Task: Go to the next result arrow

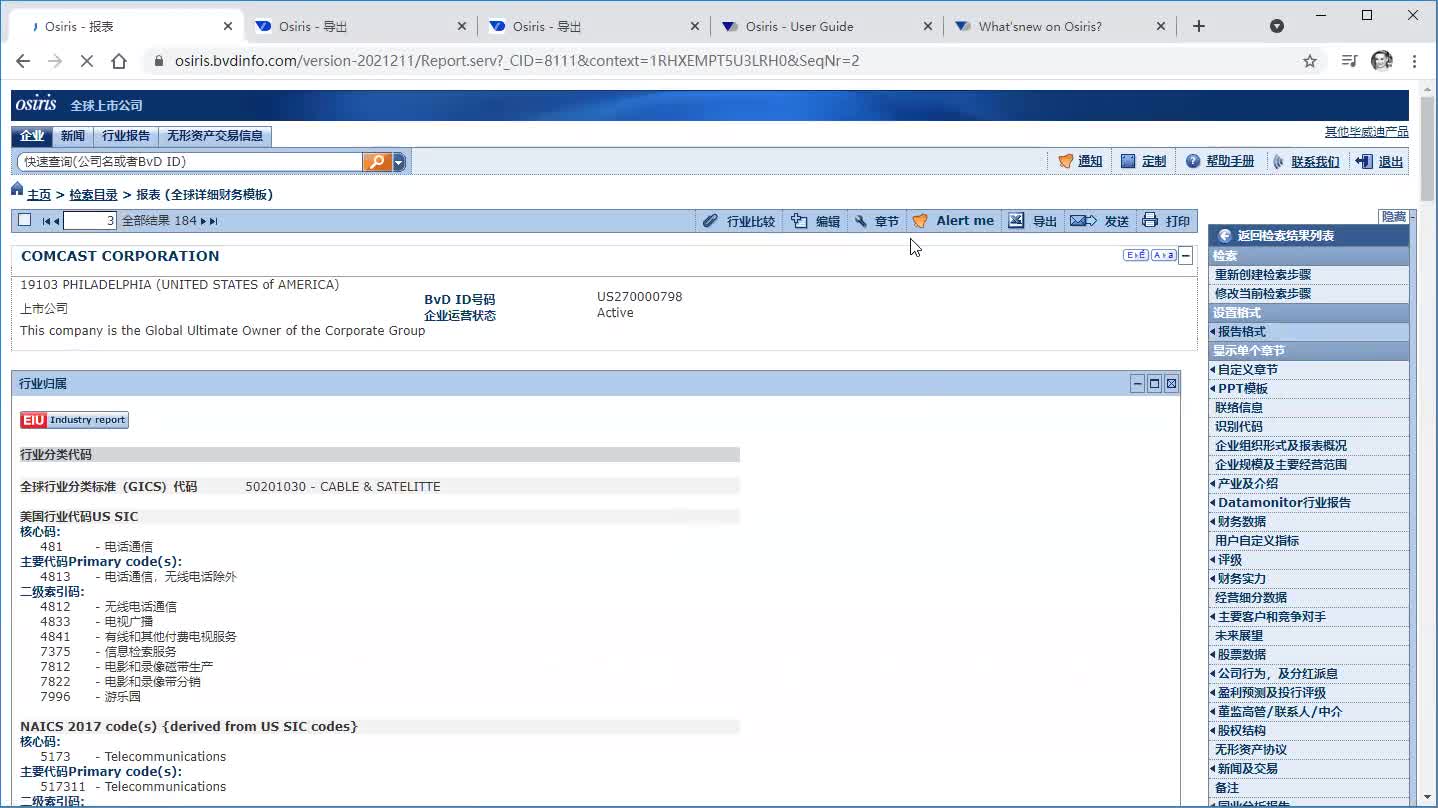Action: [204, 221]
